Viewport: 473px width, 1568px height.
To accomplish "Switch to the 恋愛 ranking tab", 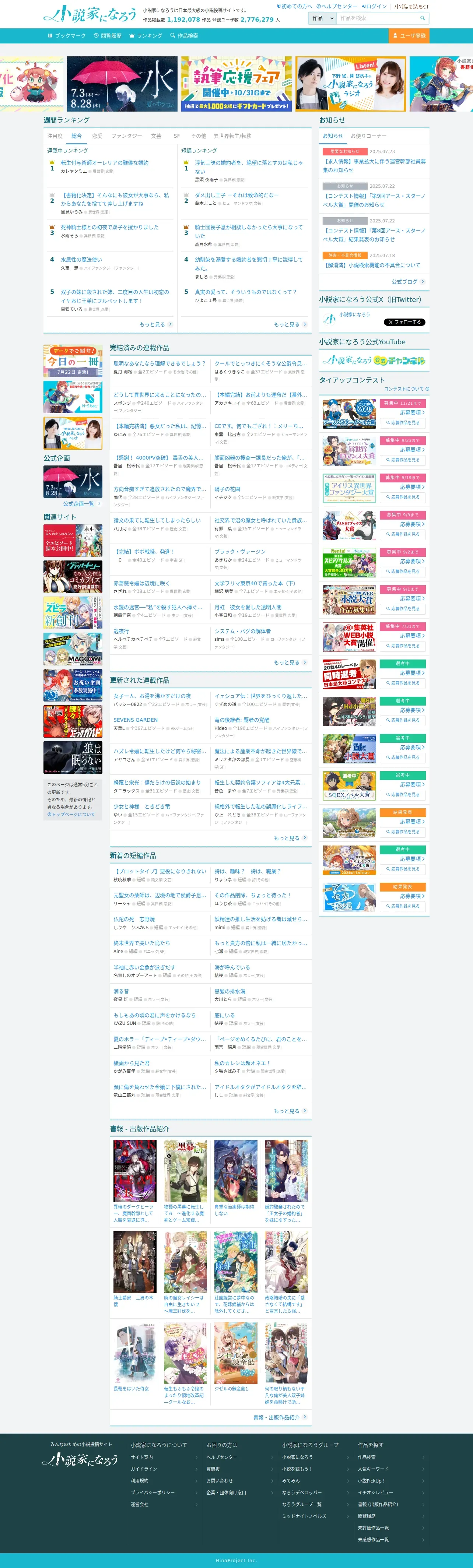I will (x=97, y=136).
